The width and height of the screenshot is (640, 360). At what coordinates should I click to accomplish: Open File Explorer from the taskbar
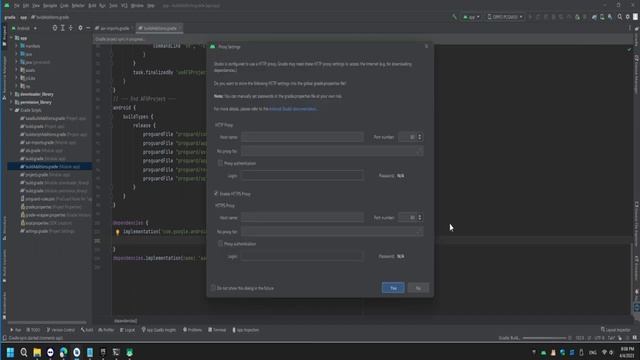[x=37, y=352]
